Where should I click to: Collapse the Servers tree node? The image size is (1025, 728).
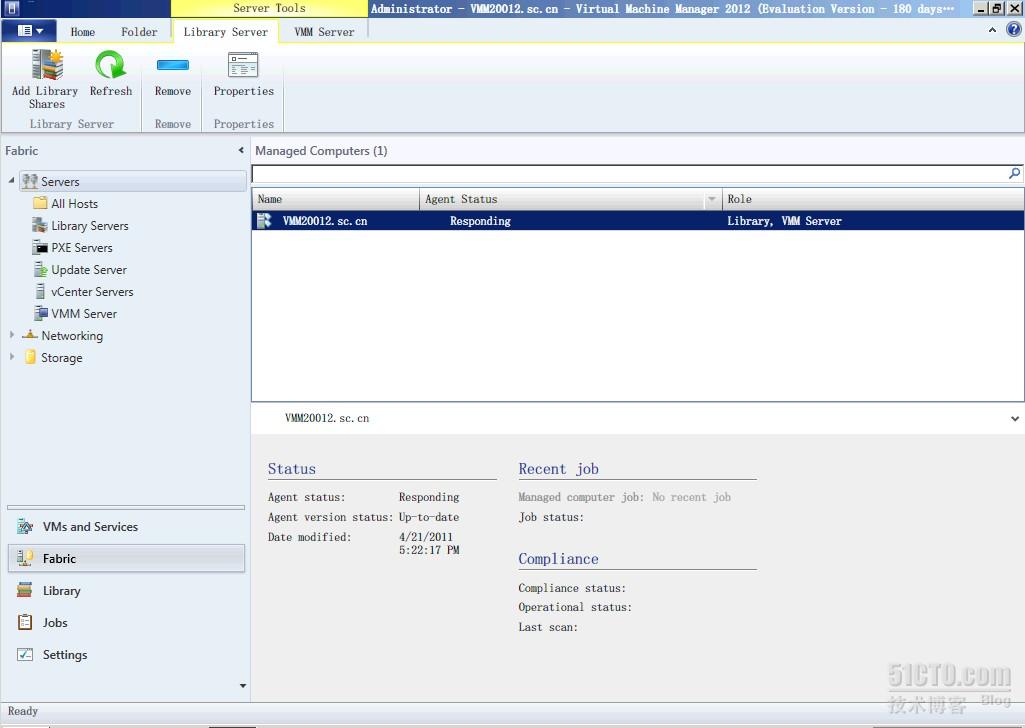click(11, 180)
